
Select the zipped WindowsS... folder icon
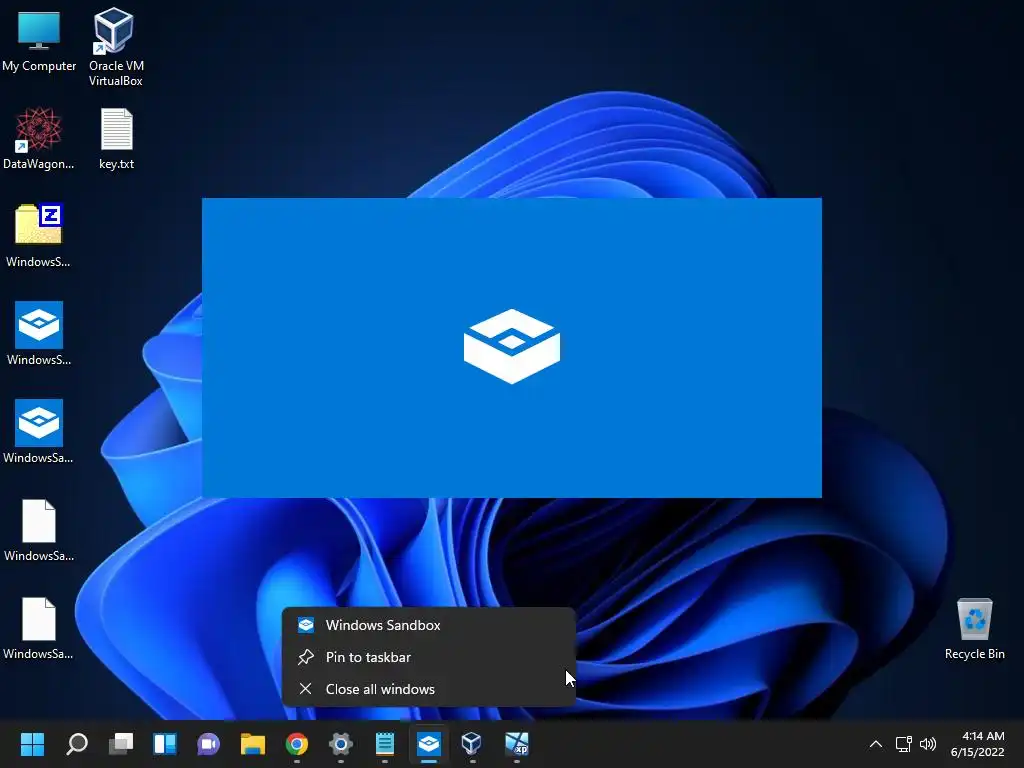point(39,235)
